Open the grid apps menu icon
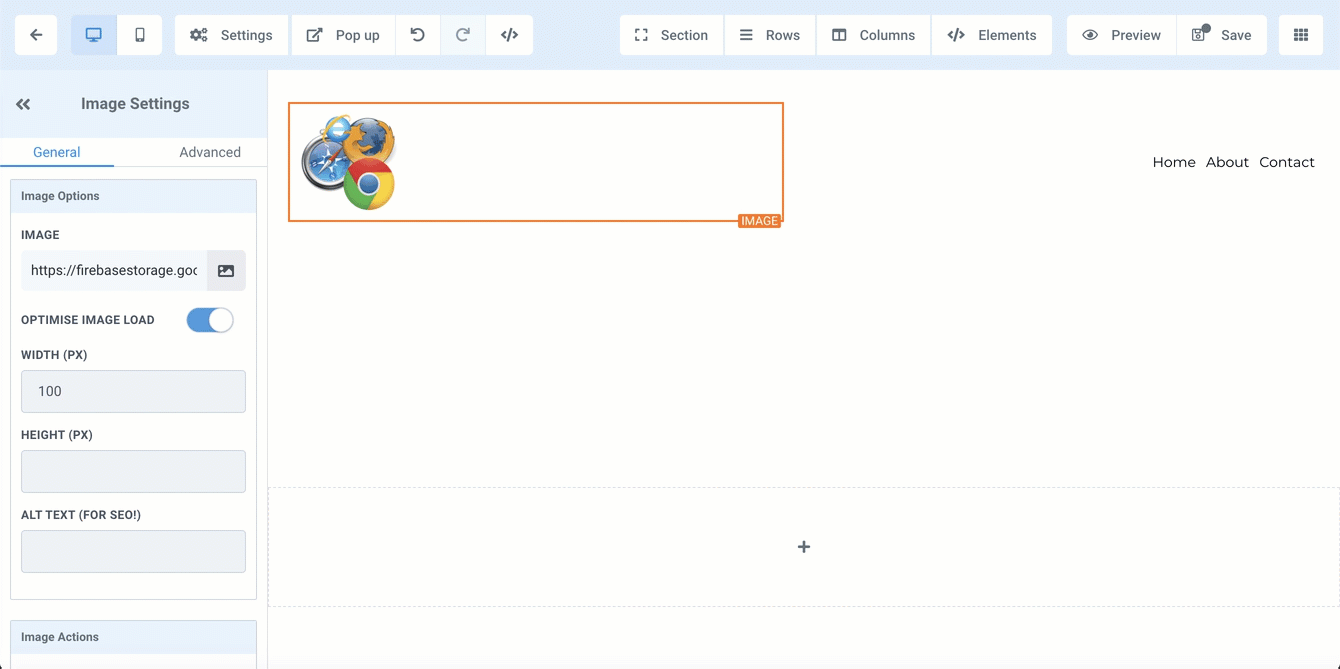 (x=1301, y=35)
